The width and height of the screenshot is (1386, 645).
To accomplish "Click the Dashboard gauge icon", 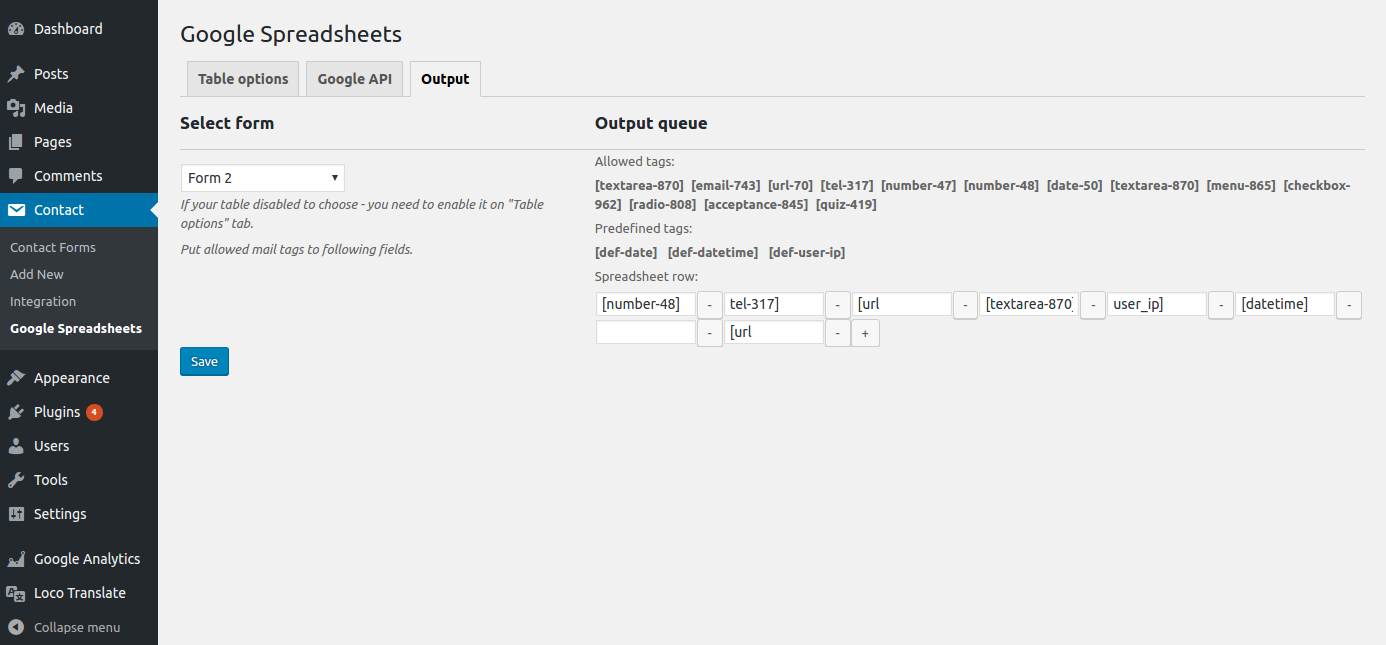I will (x=16, y=29).
